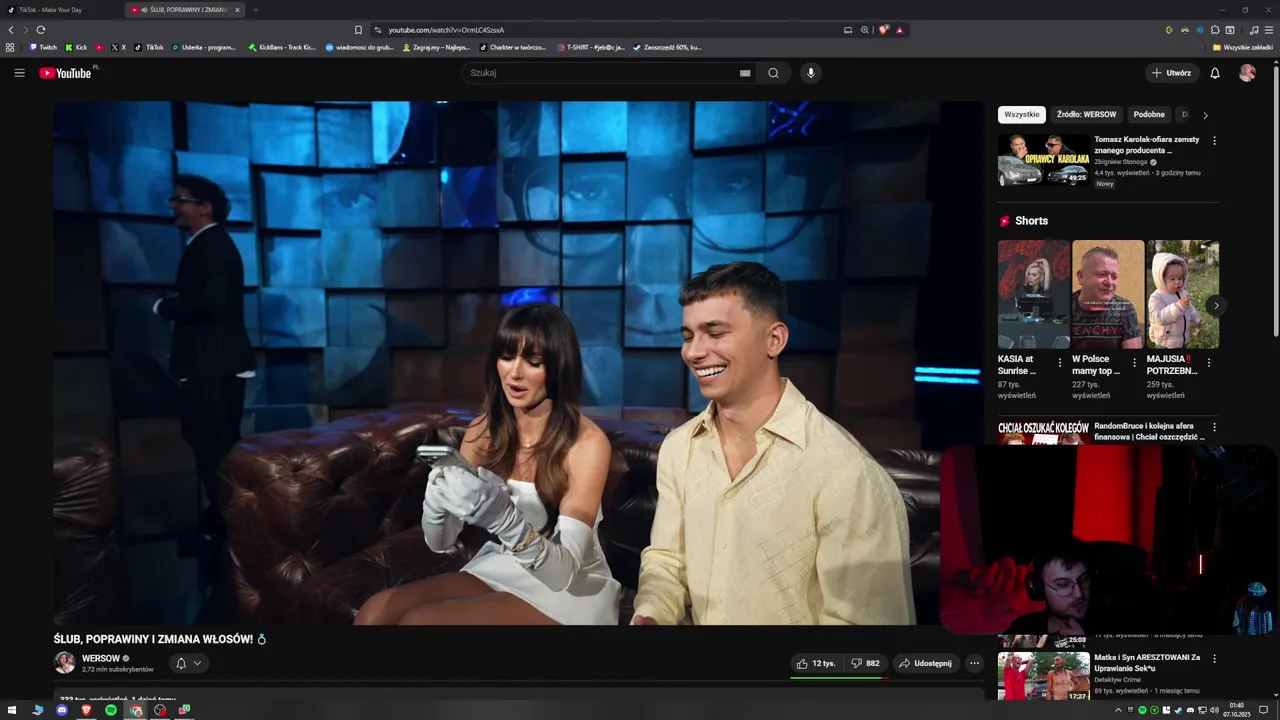The width and height of the screenshot is (1280, 720).
Task: Bookmark this page icon in address bar
Action: 358,30
